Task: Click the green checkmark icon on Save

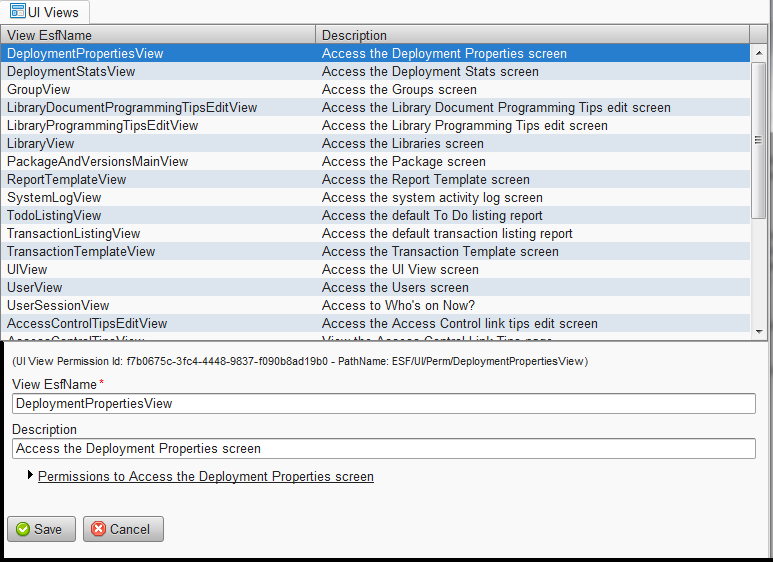Action: click(22, 530)
